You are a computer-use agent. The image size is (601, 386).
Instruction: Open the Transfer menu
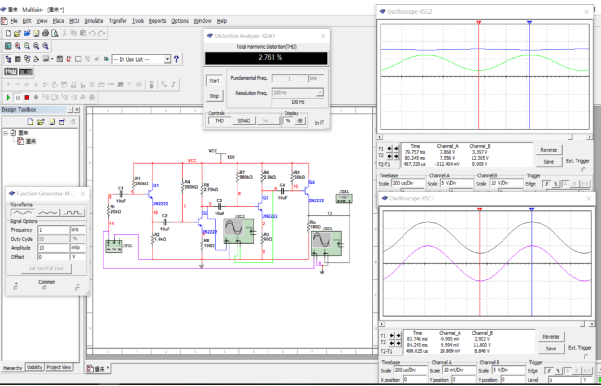click(118, 21)
